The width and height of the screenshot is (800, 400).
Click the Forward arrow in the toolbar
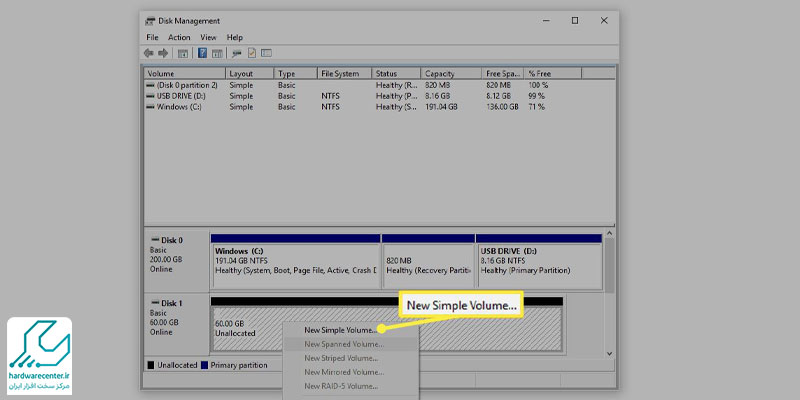click(163, 53)
